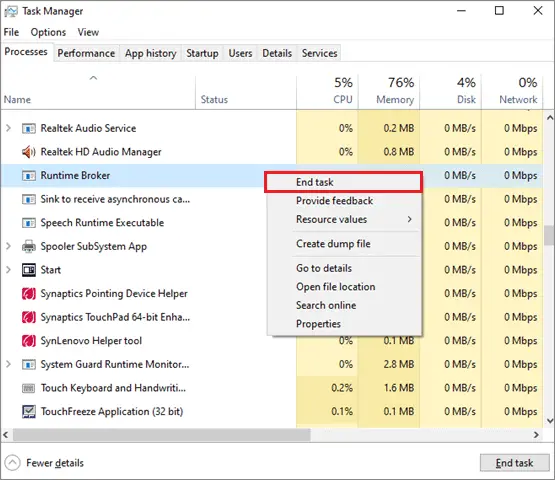This screenshot has width=555, height=480.
Task: Switch to the Performance tab
Action: tap(86, 53)
